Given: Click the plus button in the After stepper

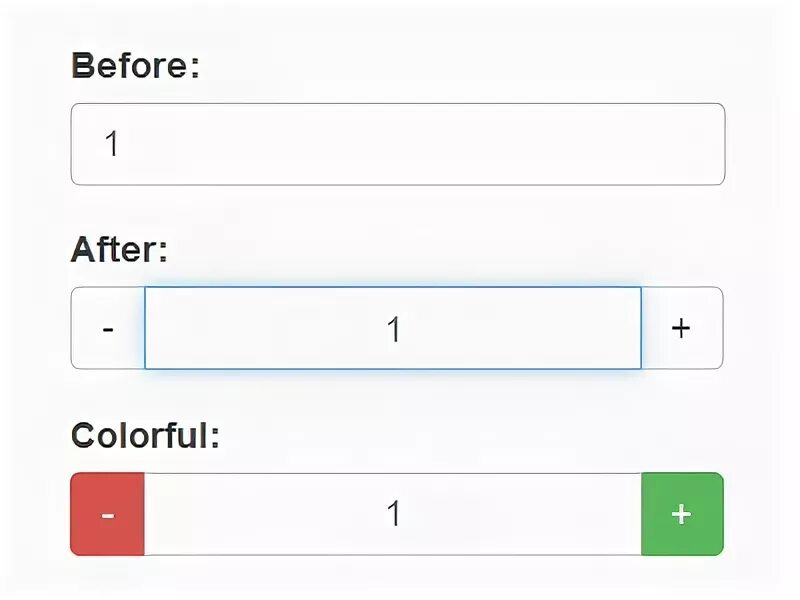Looking at the screenshot, I should click(x=681, y=328).
